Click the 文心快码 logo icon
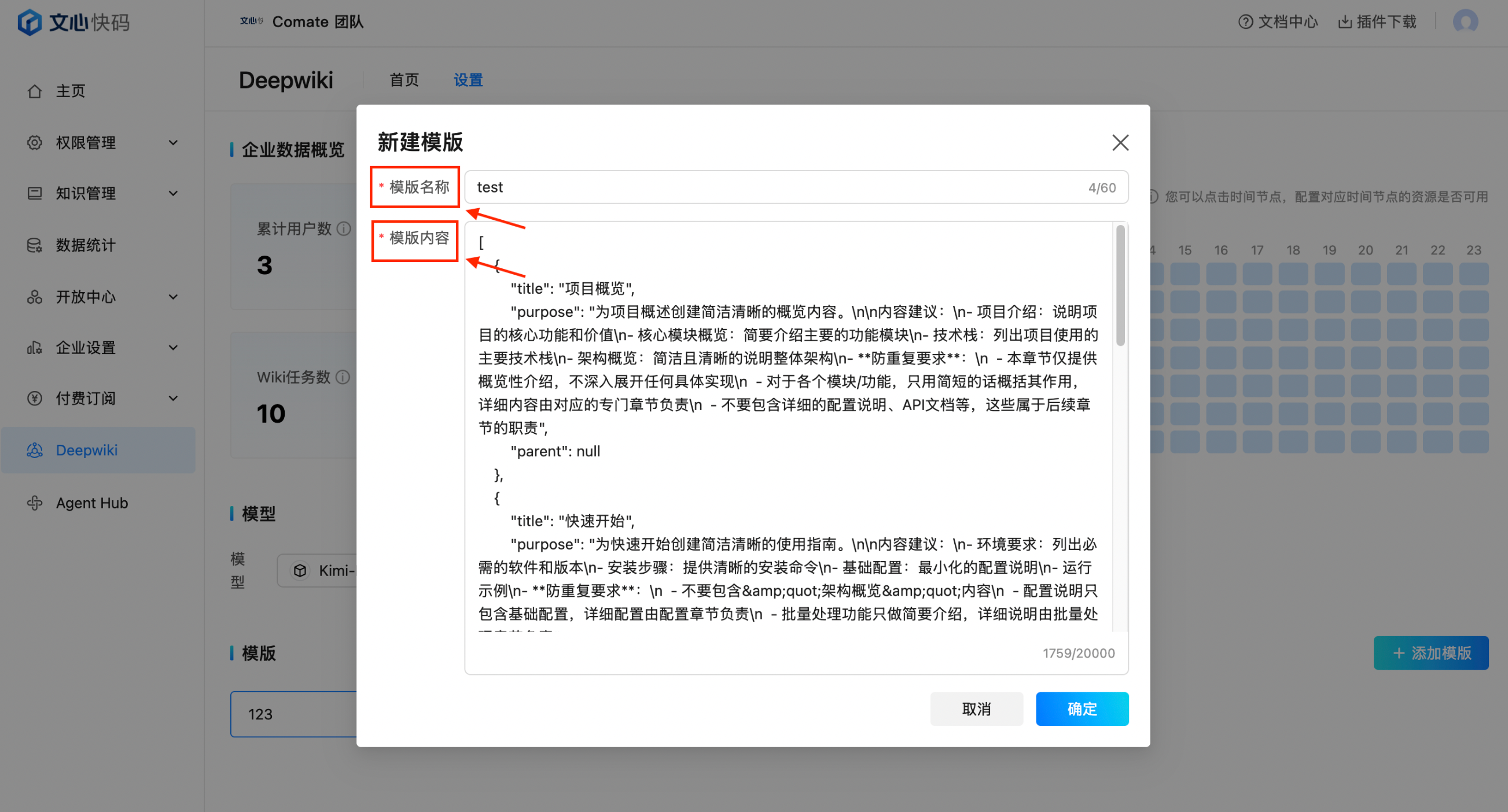The image size is (1508, 812). 30,22
